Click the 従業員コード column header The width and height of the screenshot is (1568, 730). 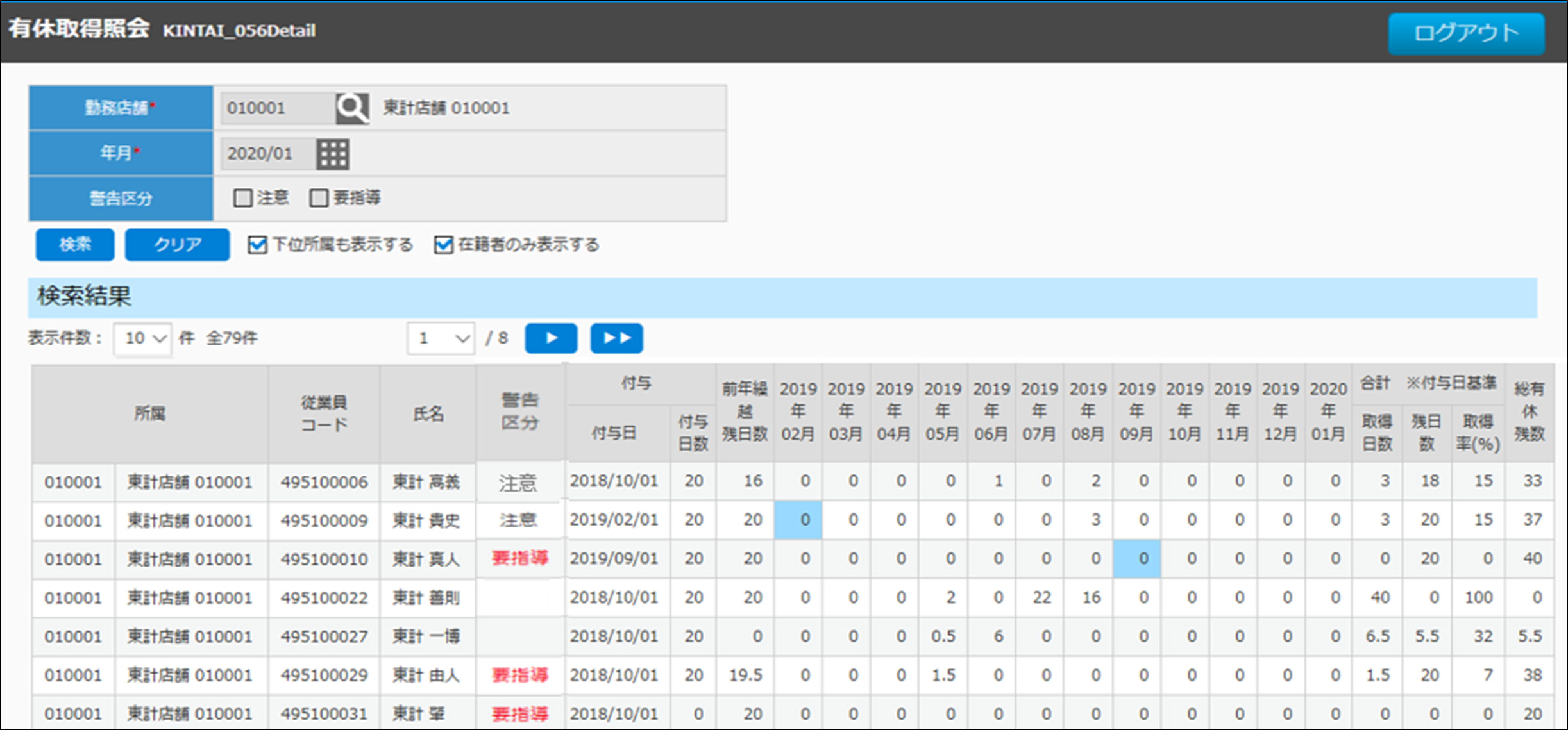pyautogui.click(x=324, y=414)
